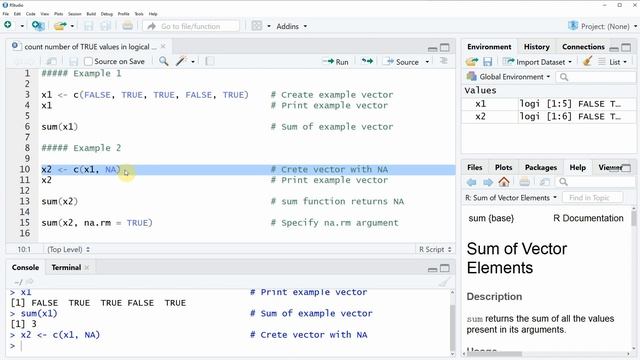Close the script tab
The image size is (640, 360).
coord(163,47)
